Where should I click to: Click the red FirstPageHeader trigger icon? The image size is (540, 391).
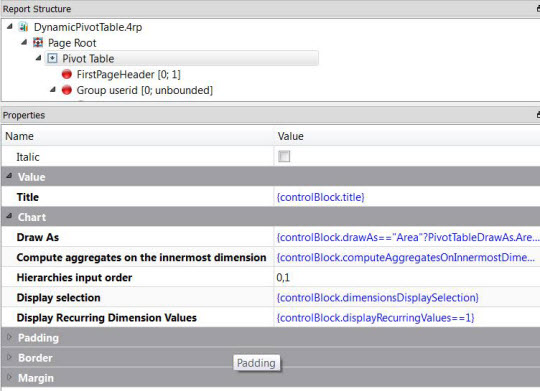(x=67, y=74)
